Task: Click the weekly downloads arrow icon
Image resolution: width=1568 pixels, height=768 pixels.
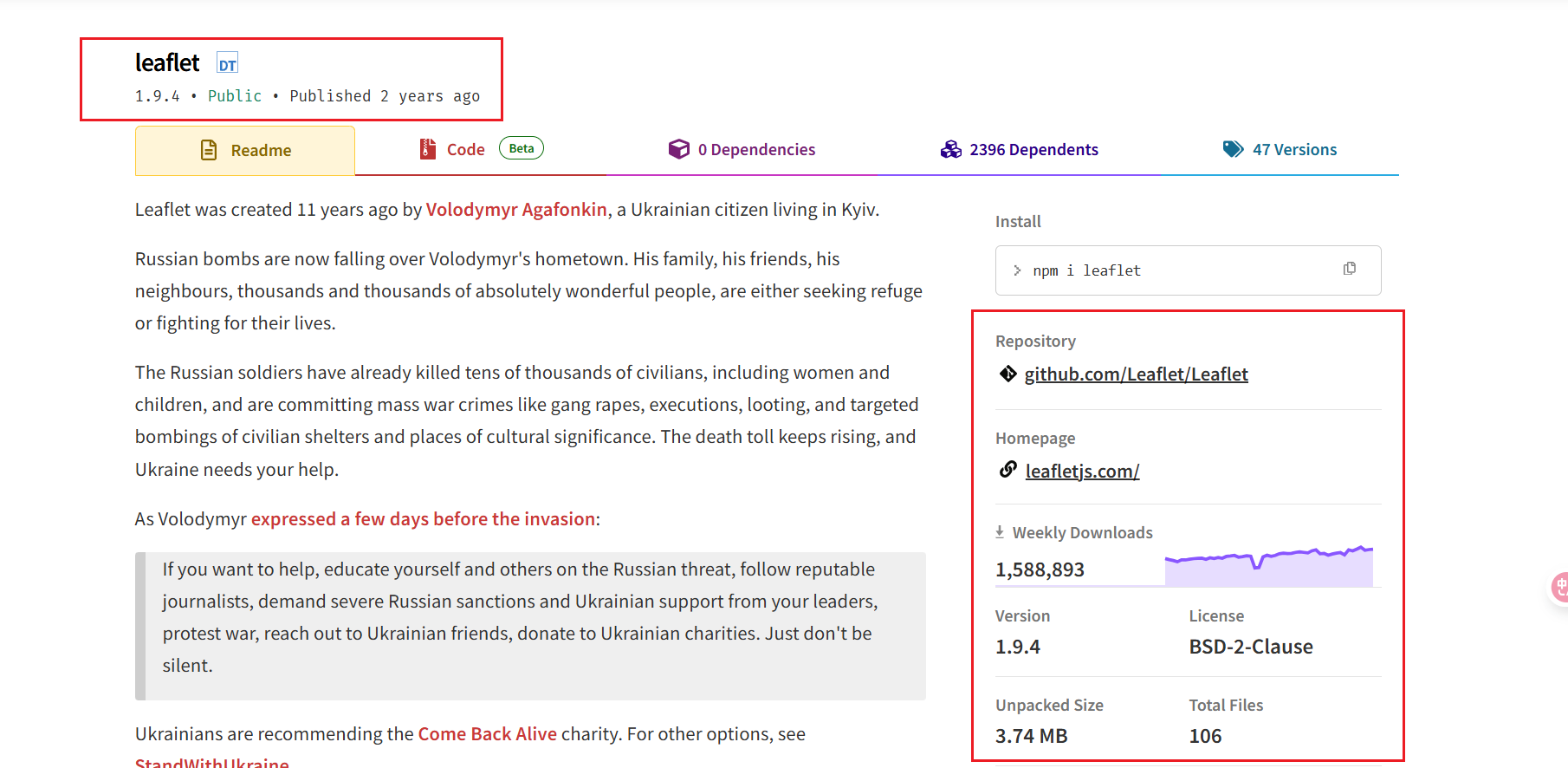Action: coord(1000,532)
